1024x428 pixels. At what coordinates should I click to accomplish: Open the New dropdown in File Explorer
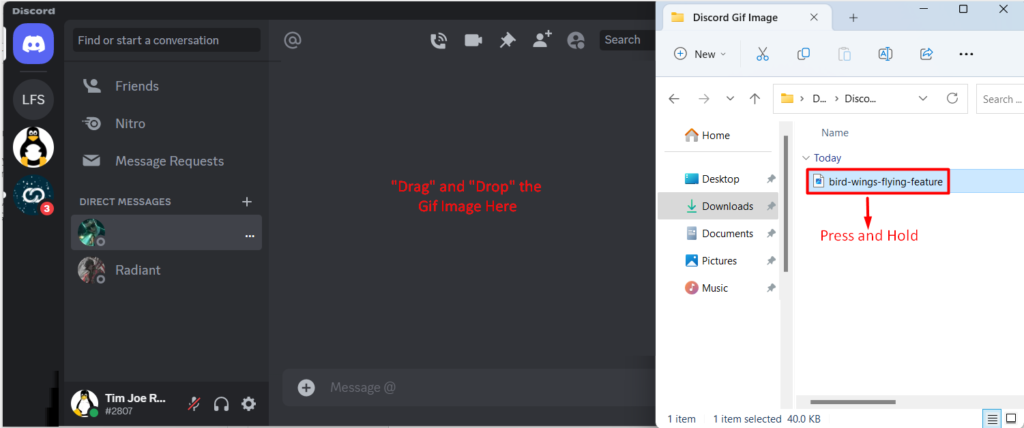pyautogui.click(x=699, y=54)
